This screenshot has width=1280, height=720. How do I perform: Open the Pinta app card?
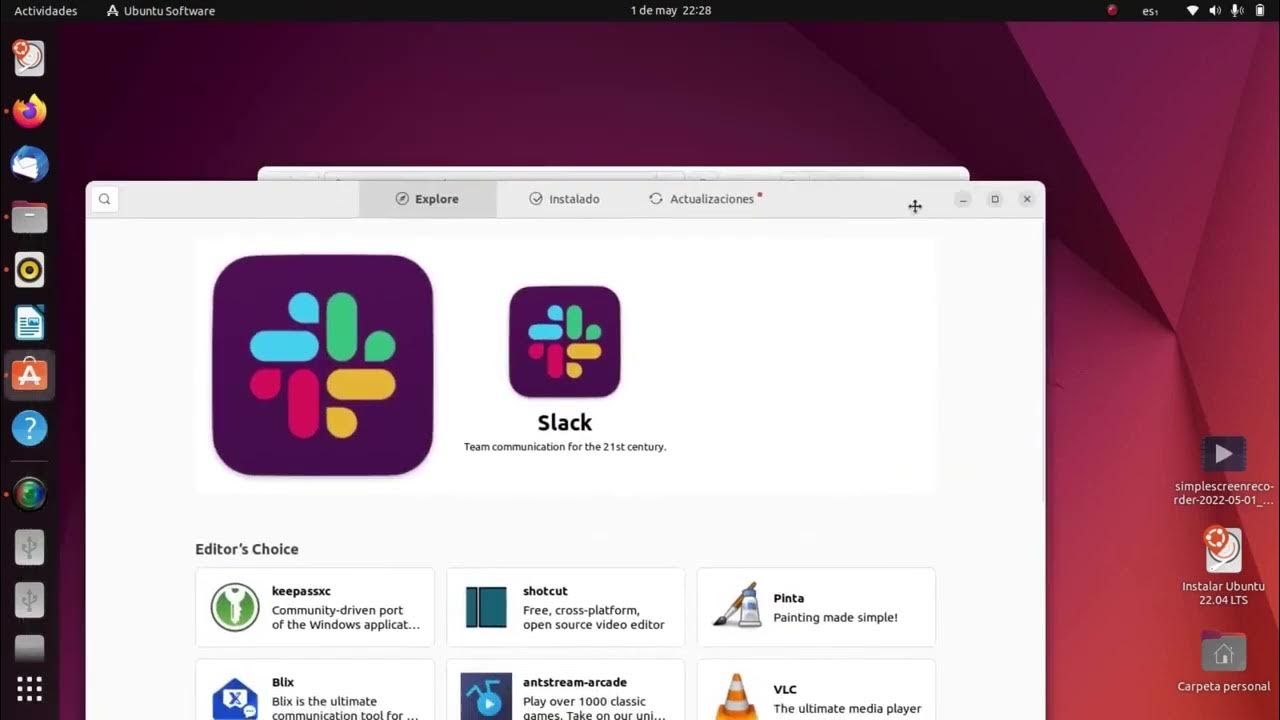(x=816, y=607)
